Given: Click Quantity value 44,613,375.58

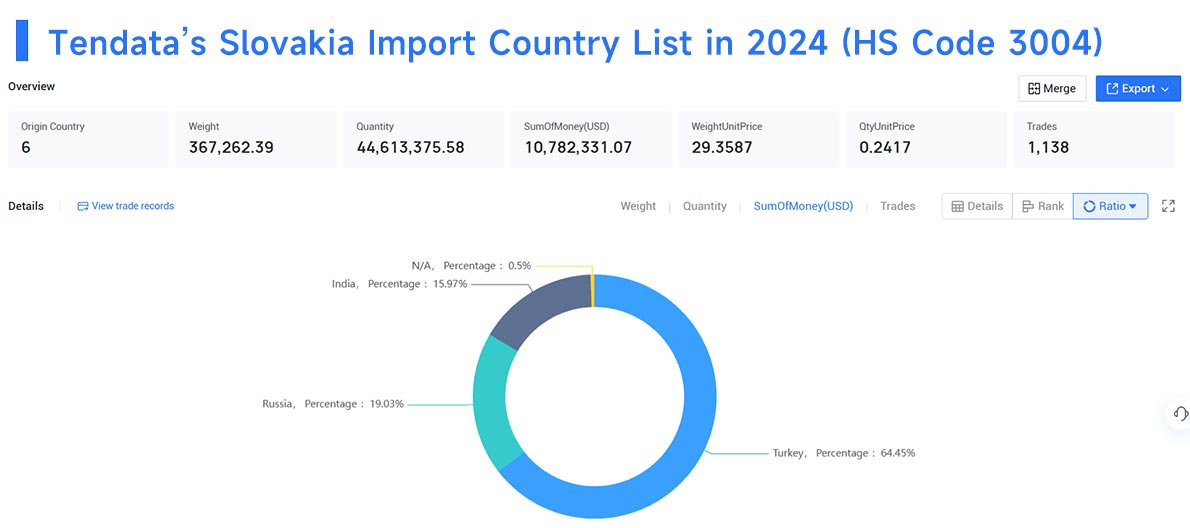Looking at the screenshot, I should [x=411, y=148].
